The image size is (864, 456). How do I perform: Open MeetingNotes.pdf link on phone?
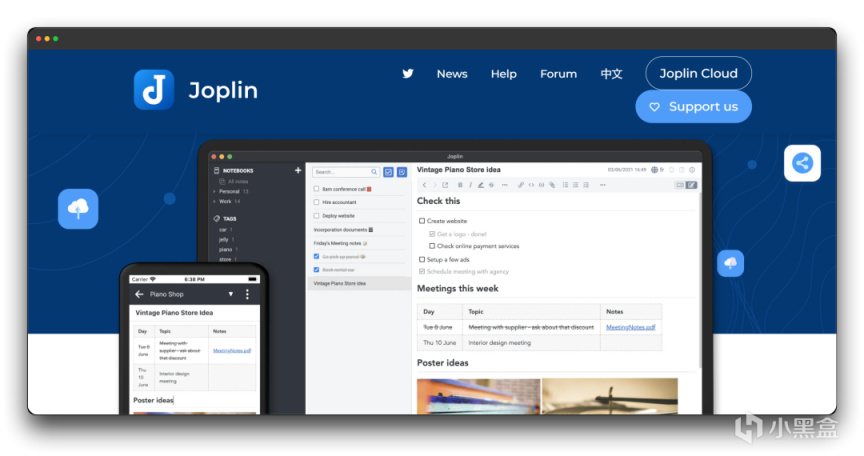[x=232, y=351]
